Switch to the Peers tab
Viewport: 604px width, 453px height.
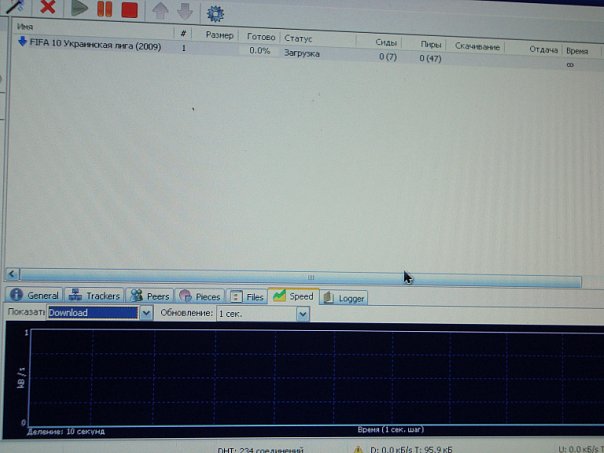pos(150,296)
